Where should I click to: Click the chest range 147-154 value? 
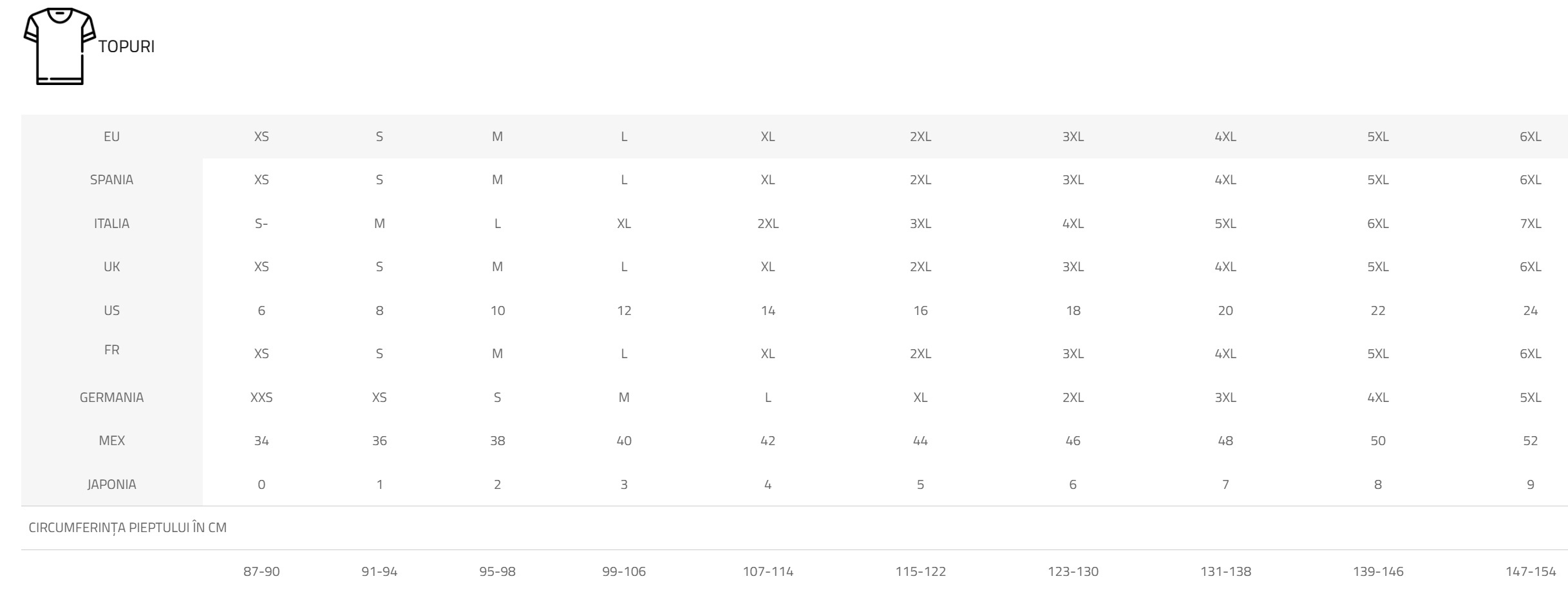coord(1530,571)
